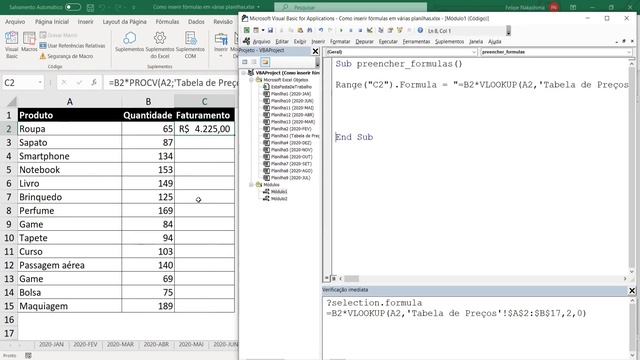Select cell with R$ 4.225,00

204,129
